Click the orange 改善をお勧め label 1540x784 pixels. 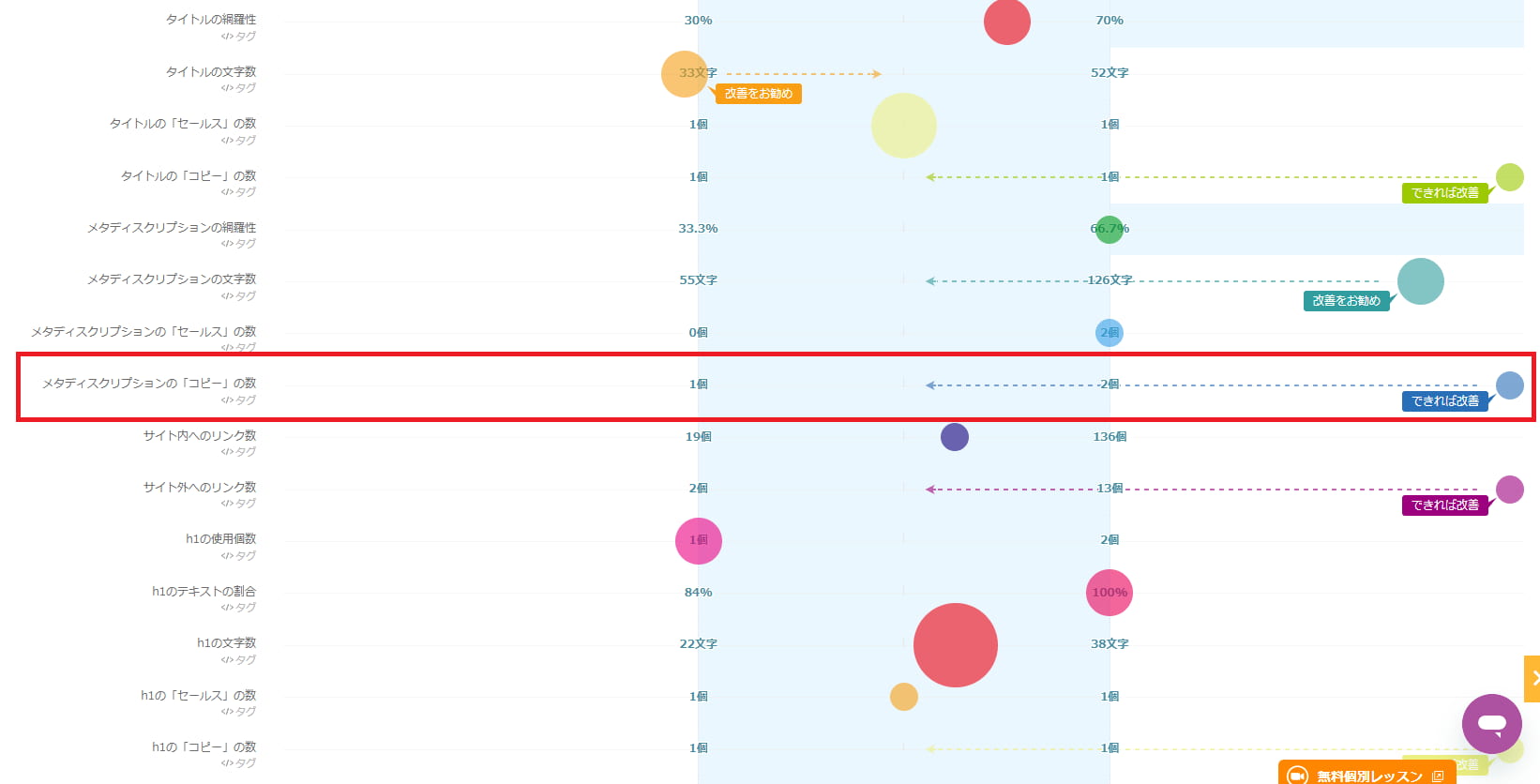(758, 94)
